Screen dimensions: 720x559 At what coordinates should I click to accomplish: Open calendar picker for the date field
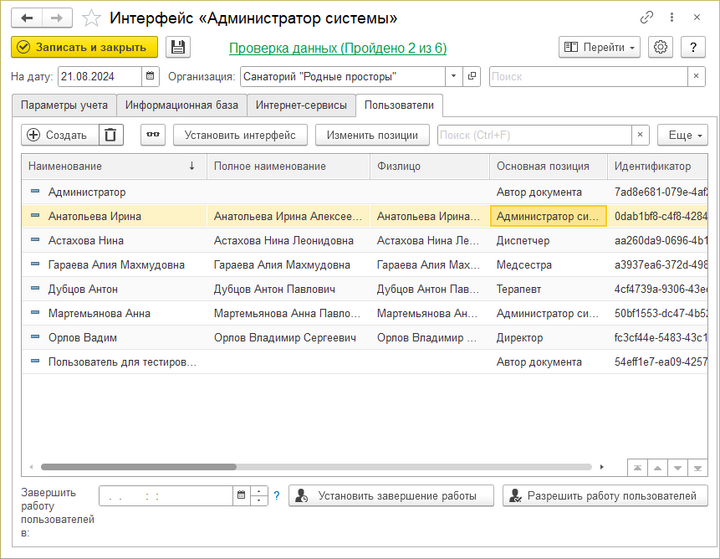click(x=150, y=76)
